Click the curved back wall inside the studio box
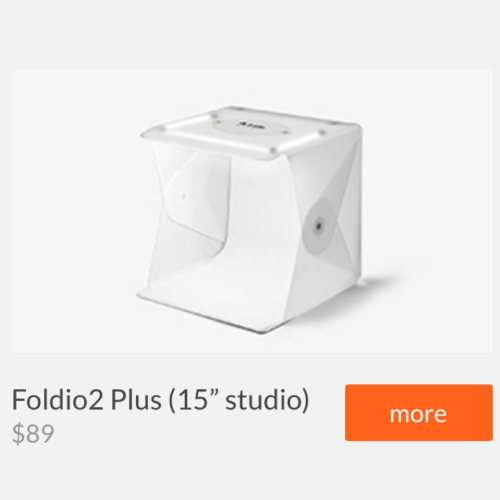The width and height of the screenshot is (500, 500). (260, 213)
